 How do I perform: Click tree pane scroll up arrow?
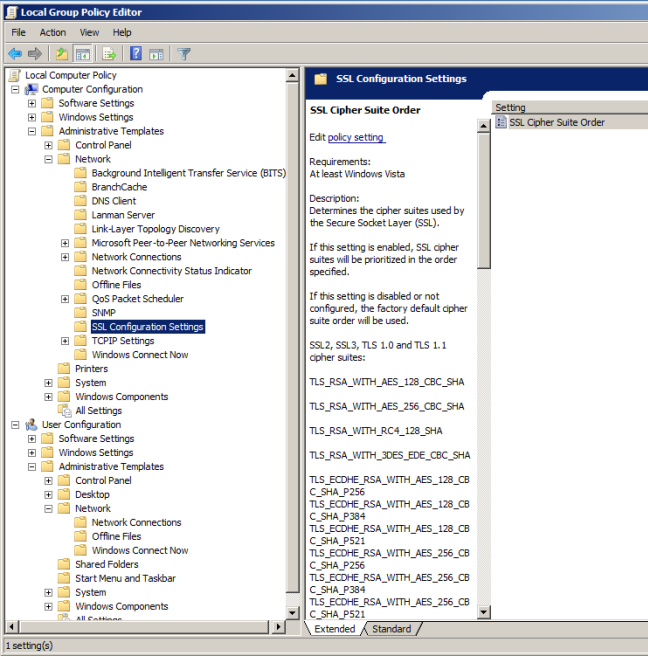(x=292, y=76)
